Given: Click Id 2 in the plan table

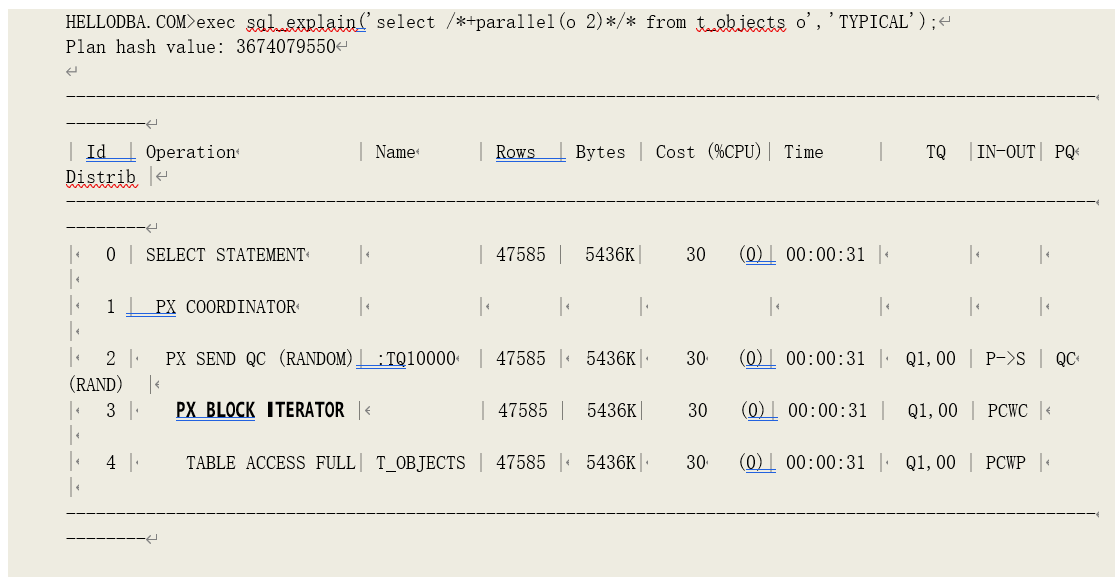Looking at the screenshot, I should [x=110, y=359].
